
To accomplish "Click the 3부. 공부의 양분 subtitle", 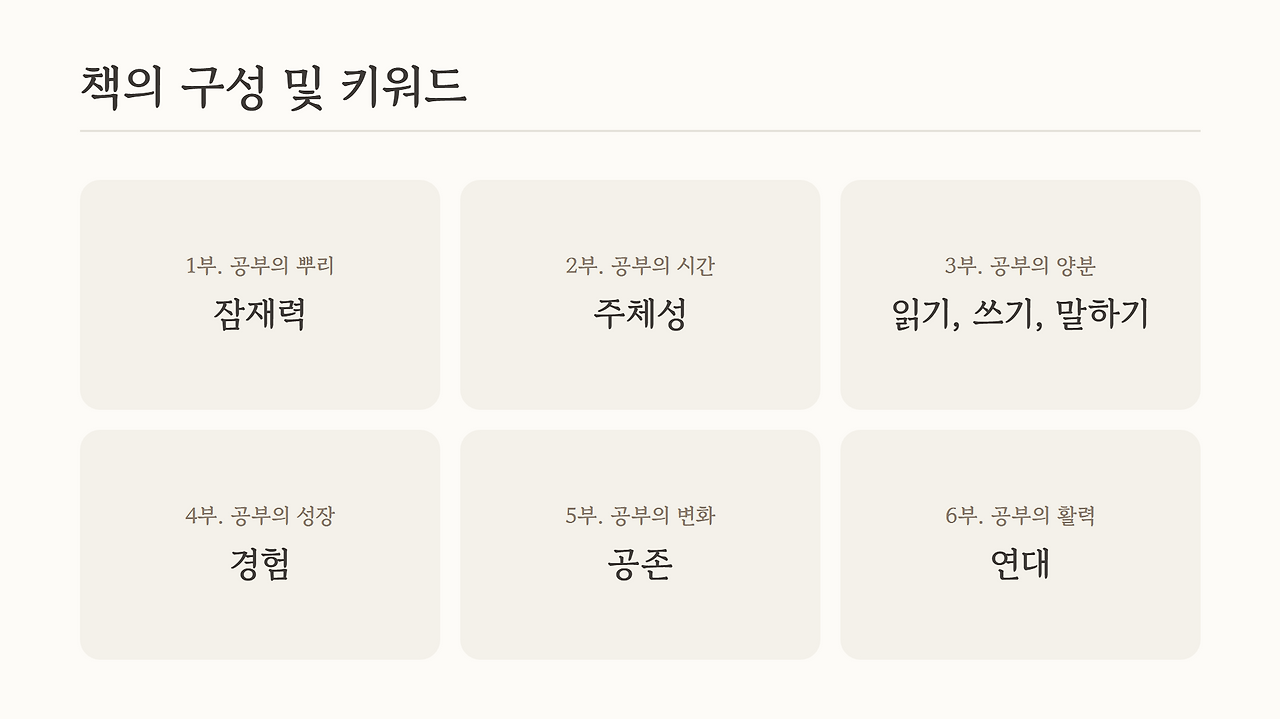I will (1020, 266).
